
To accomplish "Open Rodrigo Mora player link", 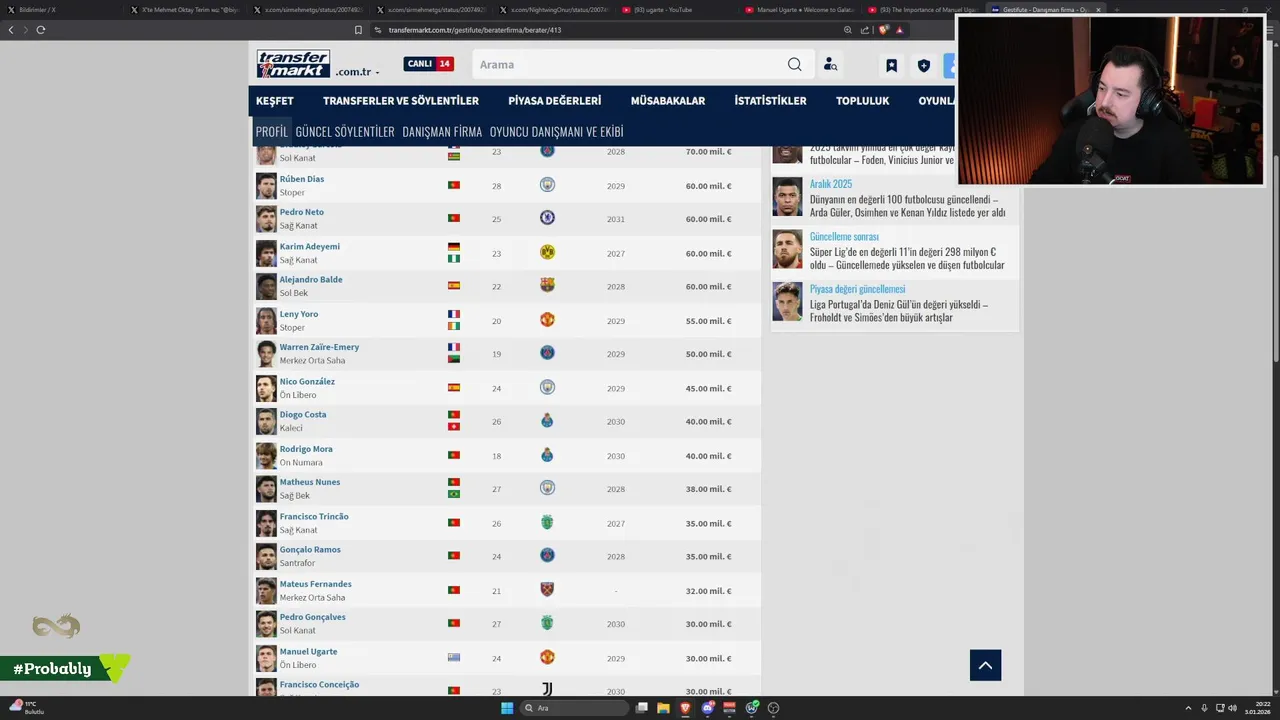I will [x=306, y=449].
